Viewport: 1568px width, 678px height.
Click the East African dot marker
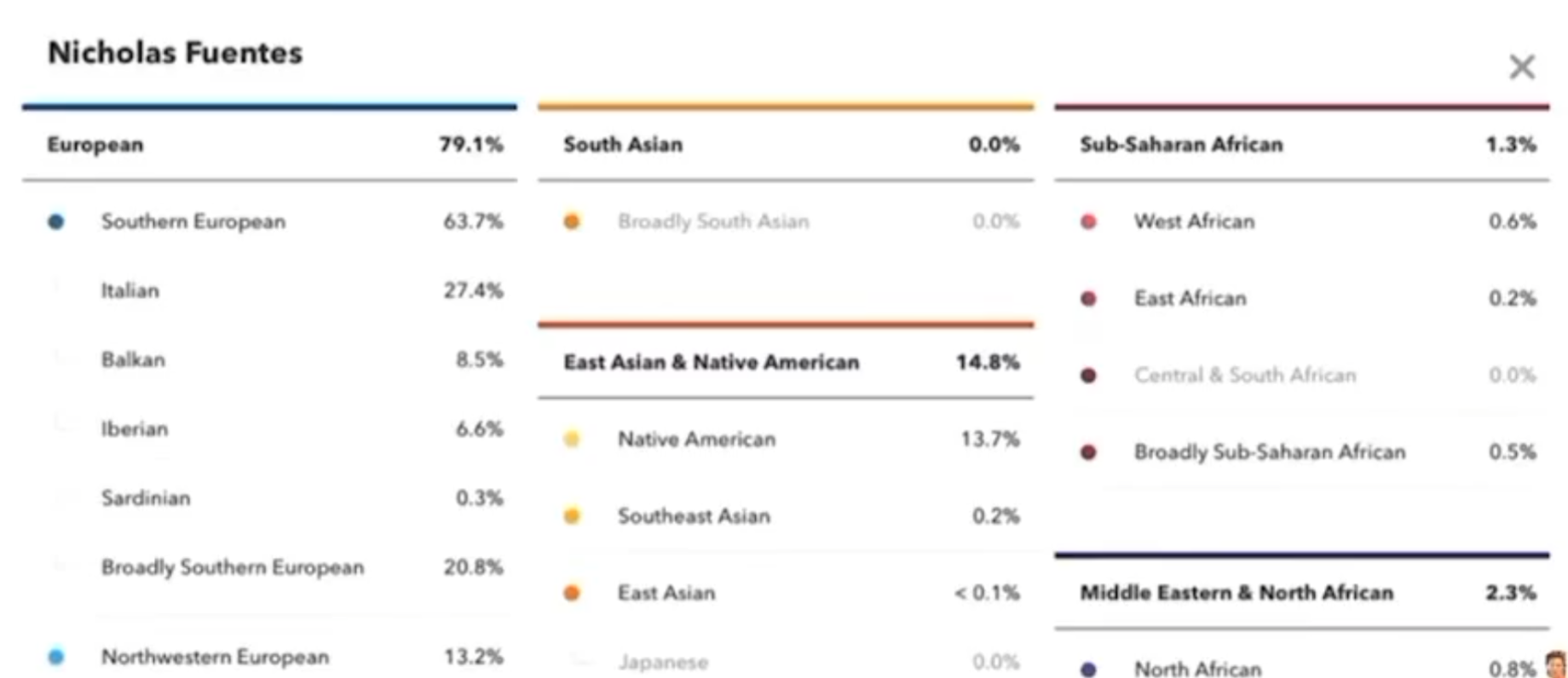point(1088,299)
